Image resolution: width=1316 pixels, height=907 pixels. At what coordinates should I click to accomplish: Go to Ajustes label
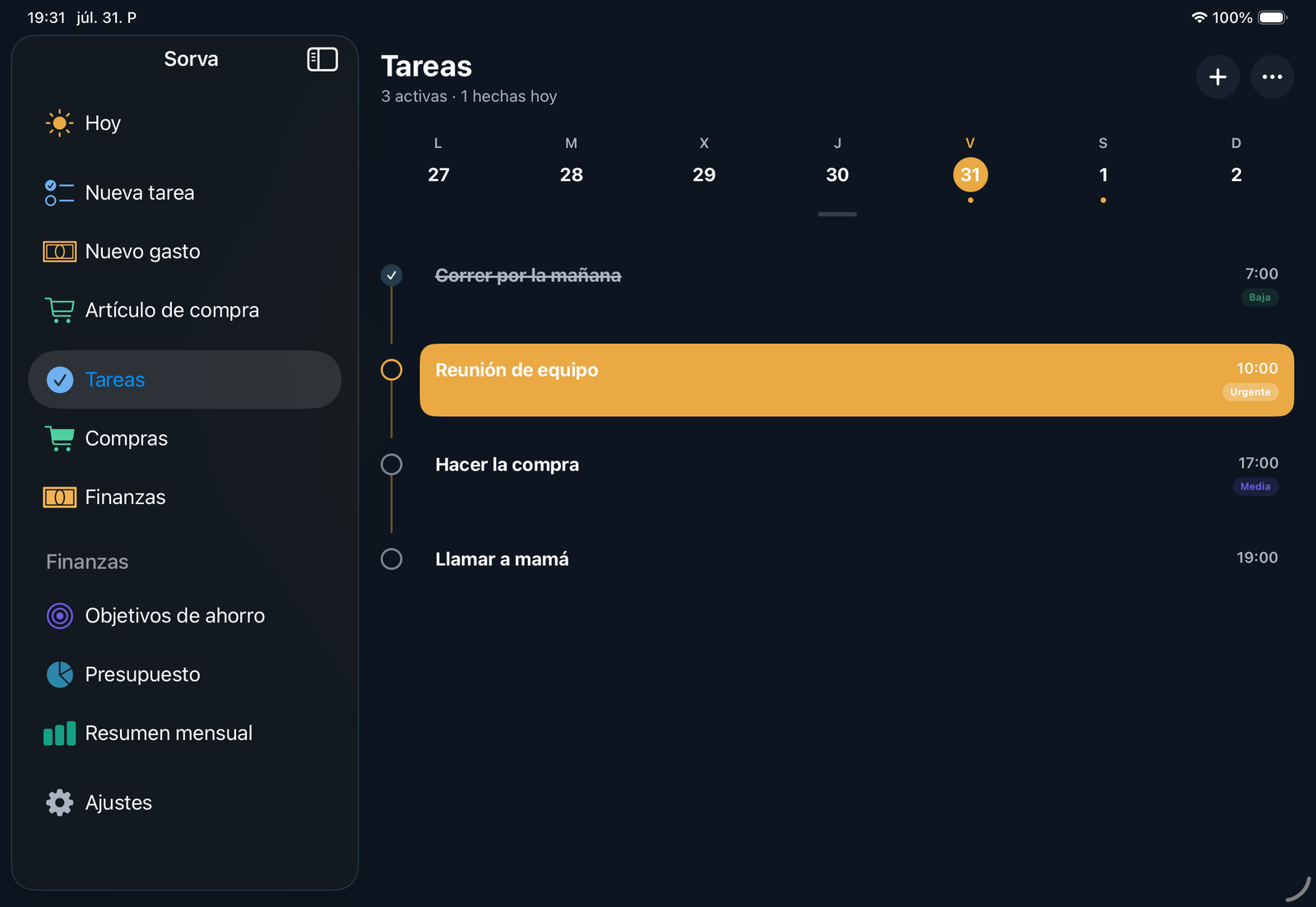point(118,803)
